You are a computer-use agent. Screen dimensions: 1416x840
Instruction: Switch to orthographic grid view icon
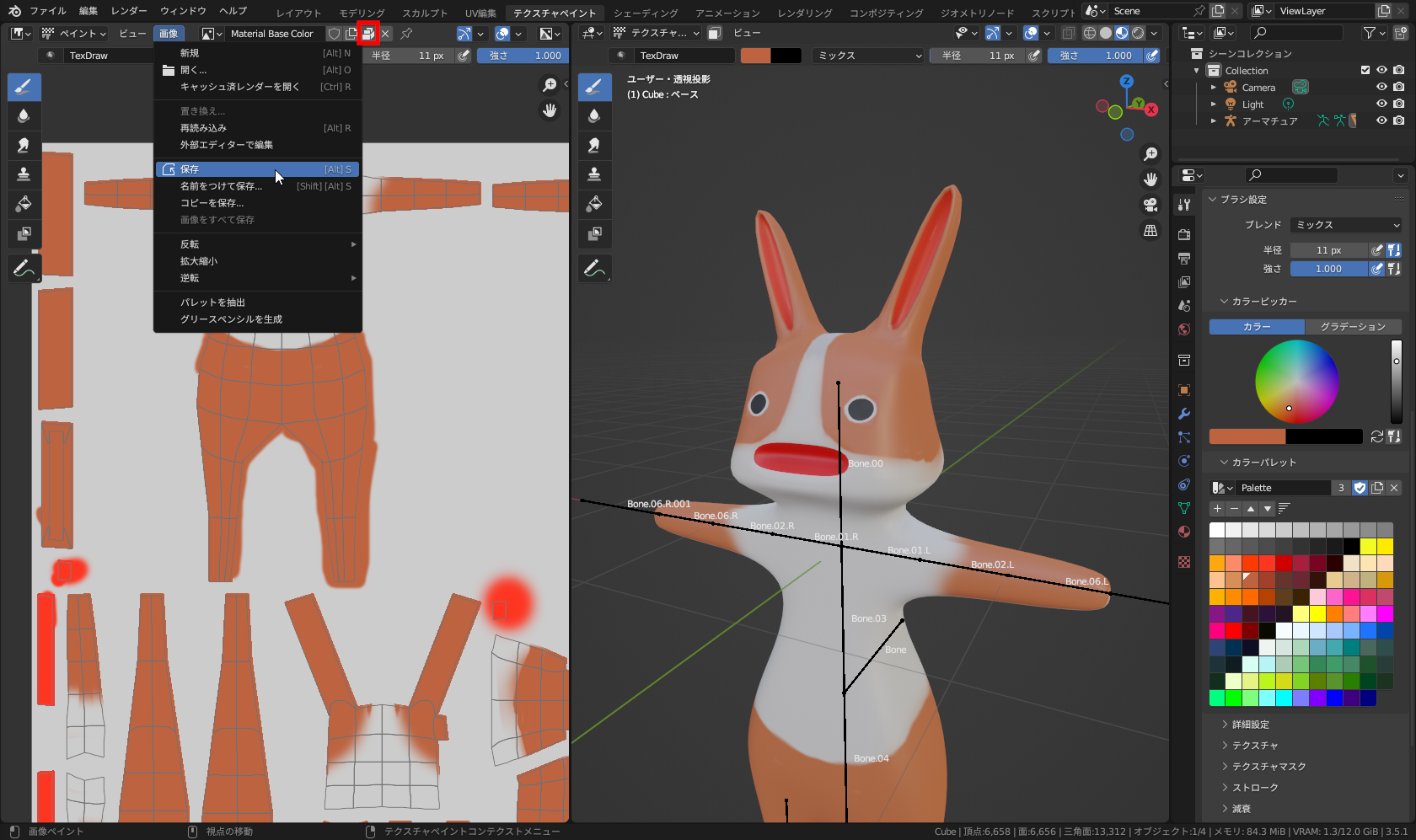[x=1150, y=230]
